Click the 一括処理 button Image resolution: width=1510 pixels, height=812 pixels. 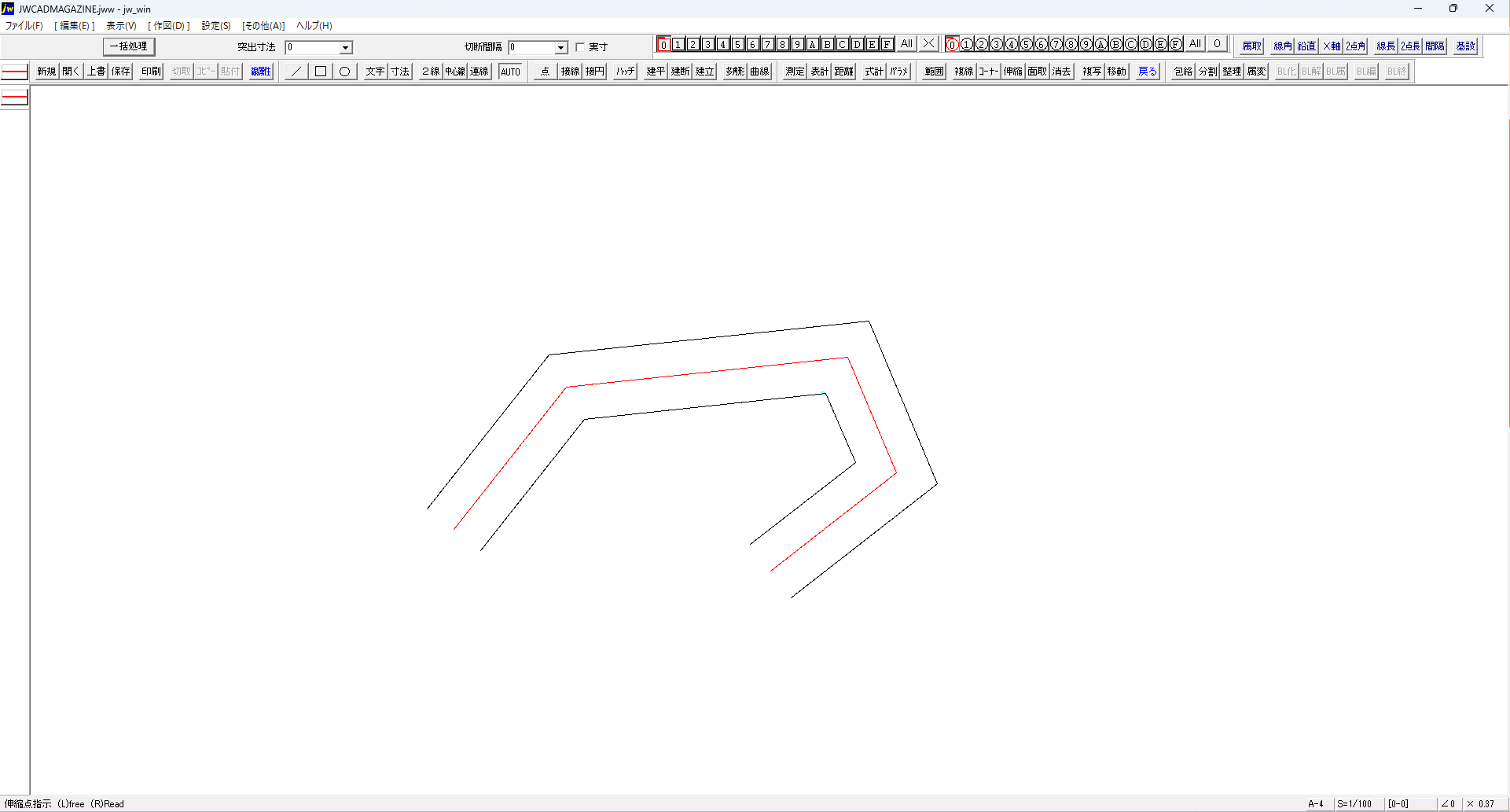[129, 46]
